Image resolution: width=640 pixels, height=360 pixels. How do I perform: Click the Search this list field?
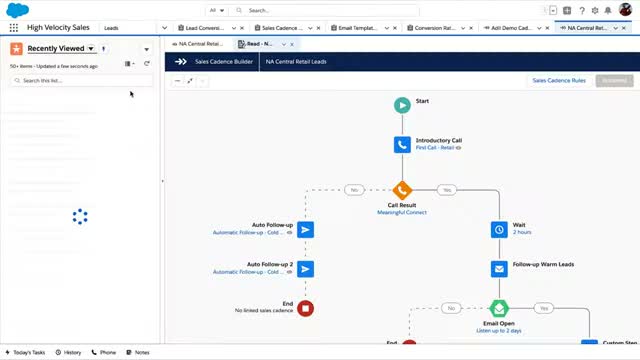point(81,81)
